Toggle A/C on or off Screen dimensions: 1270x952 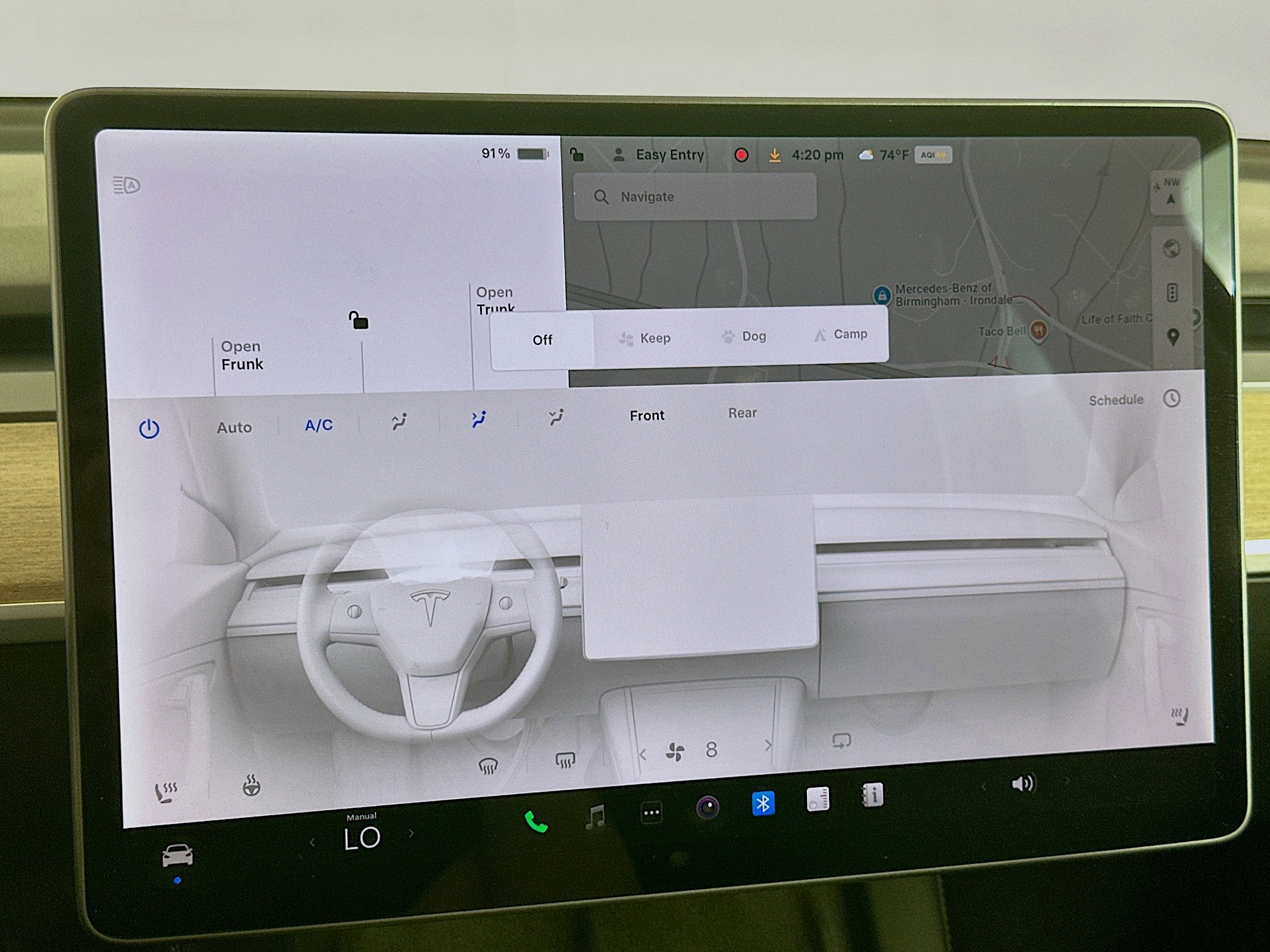pyautogui.click(x=317, y=426)
